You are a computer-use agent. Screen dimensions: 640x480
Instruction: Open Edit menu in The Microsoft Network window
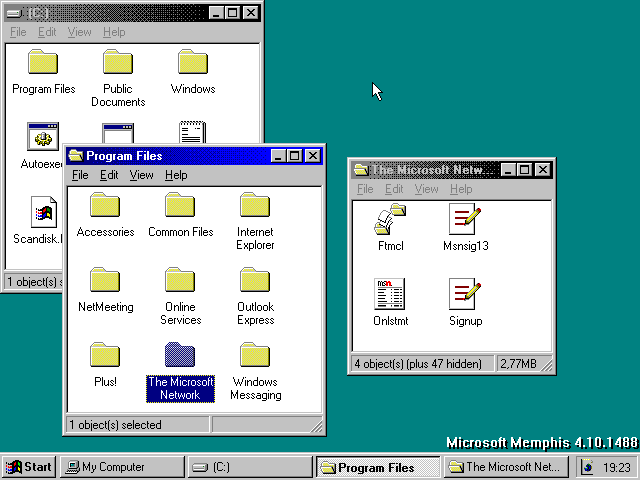coord(394,189)
